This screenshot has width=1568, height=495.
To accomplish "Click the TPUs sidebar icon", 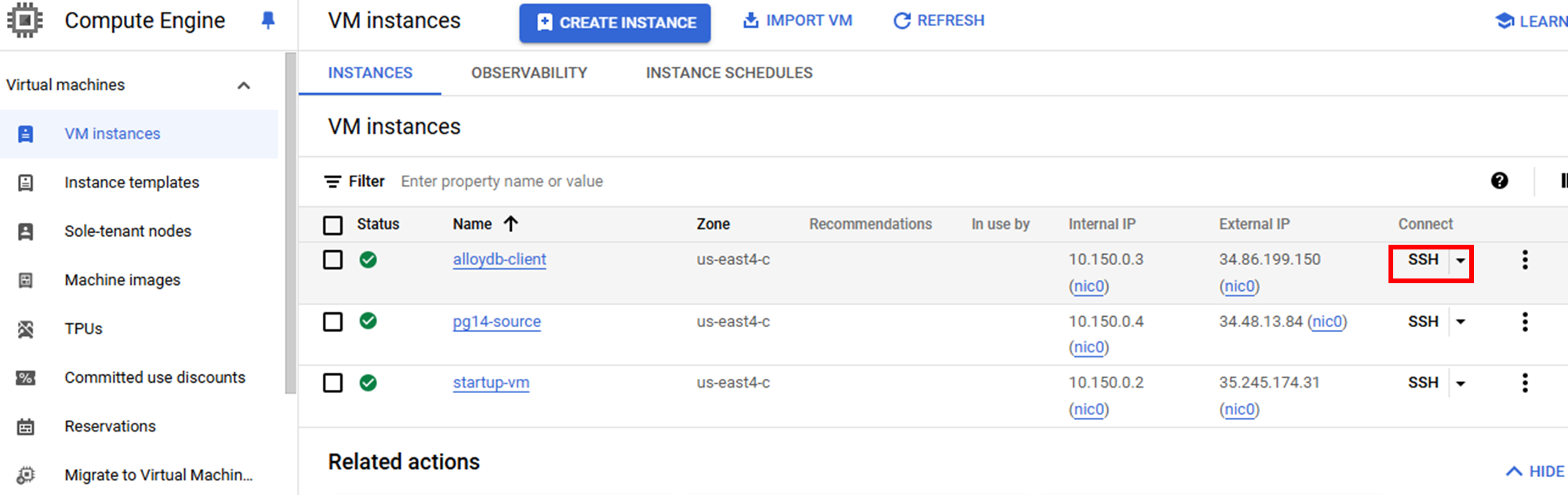I will (26, 329).
